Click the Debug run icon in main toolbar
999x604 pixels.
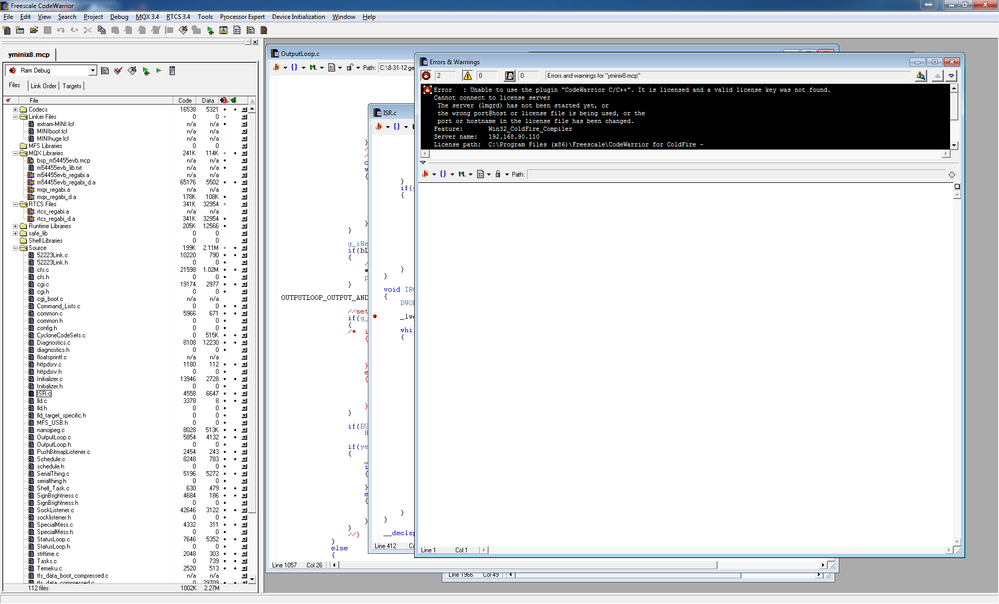pyautogui.click(x=210, y=30)
